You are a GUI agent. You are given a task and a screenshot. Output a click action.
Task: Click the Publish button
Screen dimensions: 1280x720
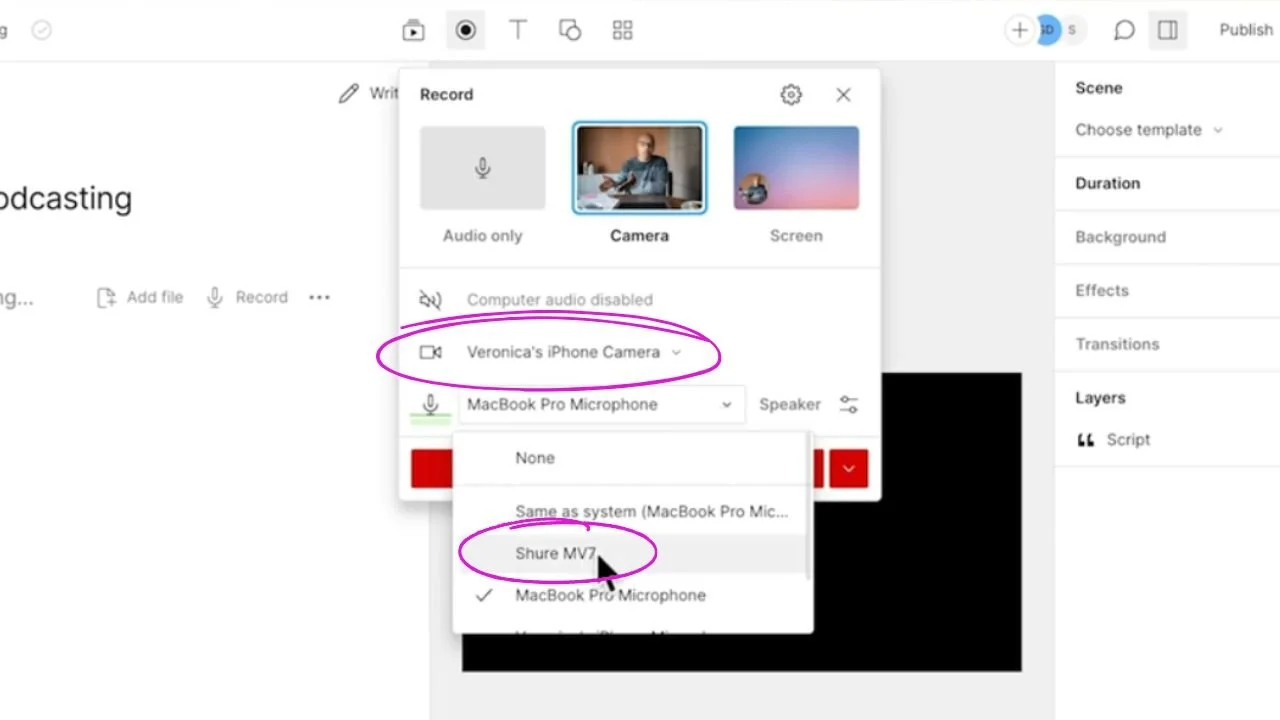[x=1246, y=30]
